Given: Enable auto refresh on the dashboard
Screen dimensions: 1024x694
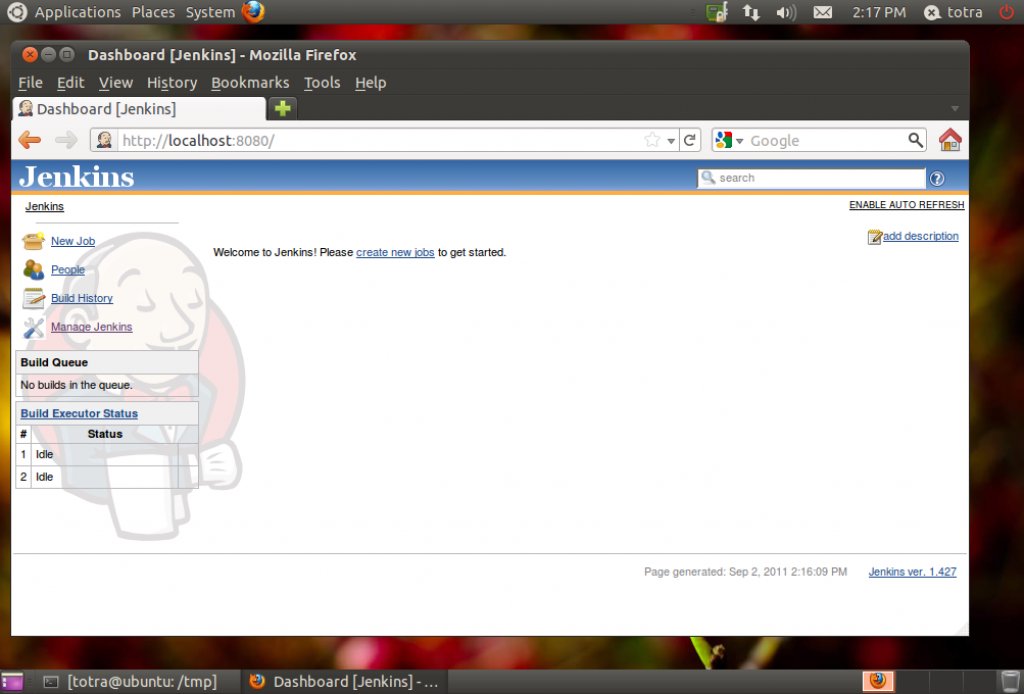Looking at the screenshot, I should pyautogui.click(x=906, y=205).
